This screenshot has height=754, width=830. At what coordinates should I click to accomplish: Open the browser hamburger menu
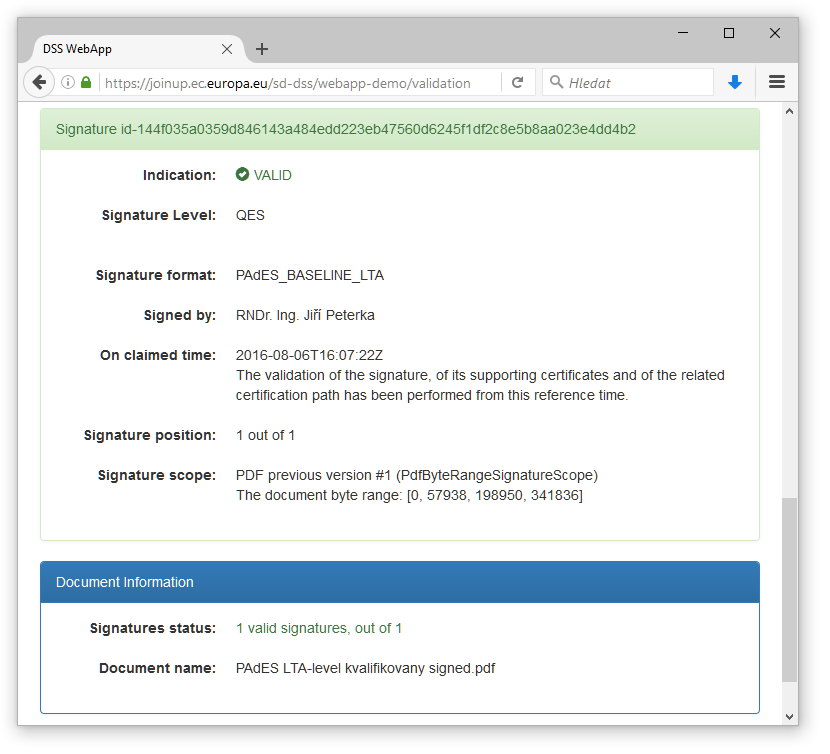click(x=777, y=82)
